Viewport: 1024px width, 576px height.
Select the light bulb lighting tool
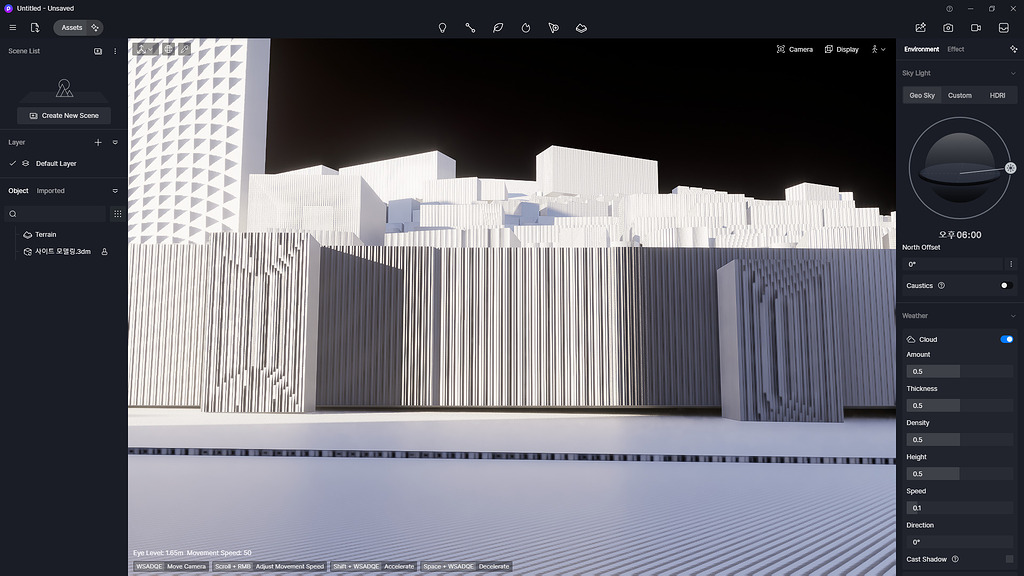(x=442, y=27)
